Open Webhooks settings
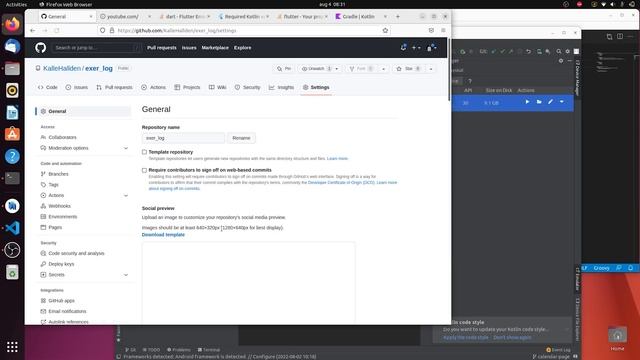 (x=59, y=206)
